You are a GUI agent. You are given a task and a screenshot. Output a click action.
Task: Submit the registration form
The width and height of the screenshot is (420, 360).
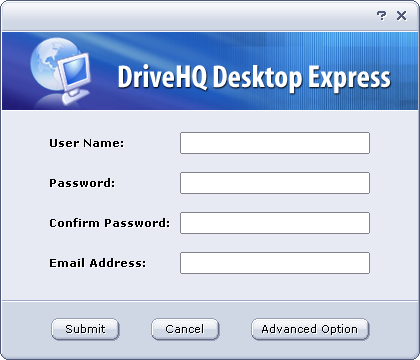pyautogui.click(x=85, y=329)
